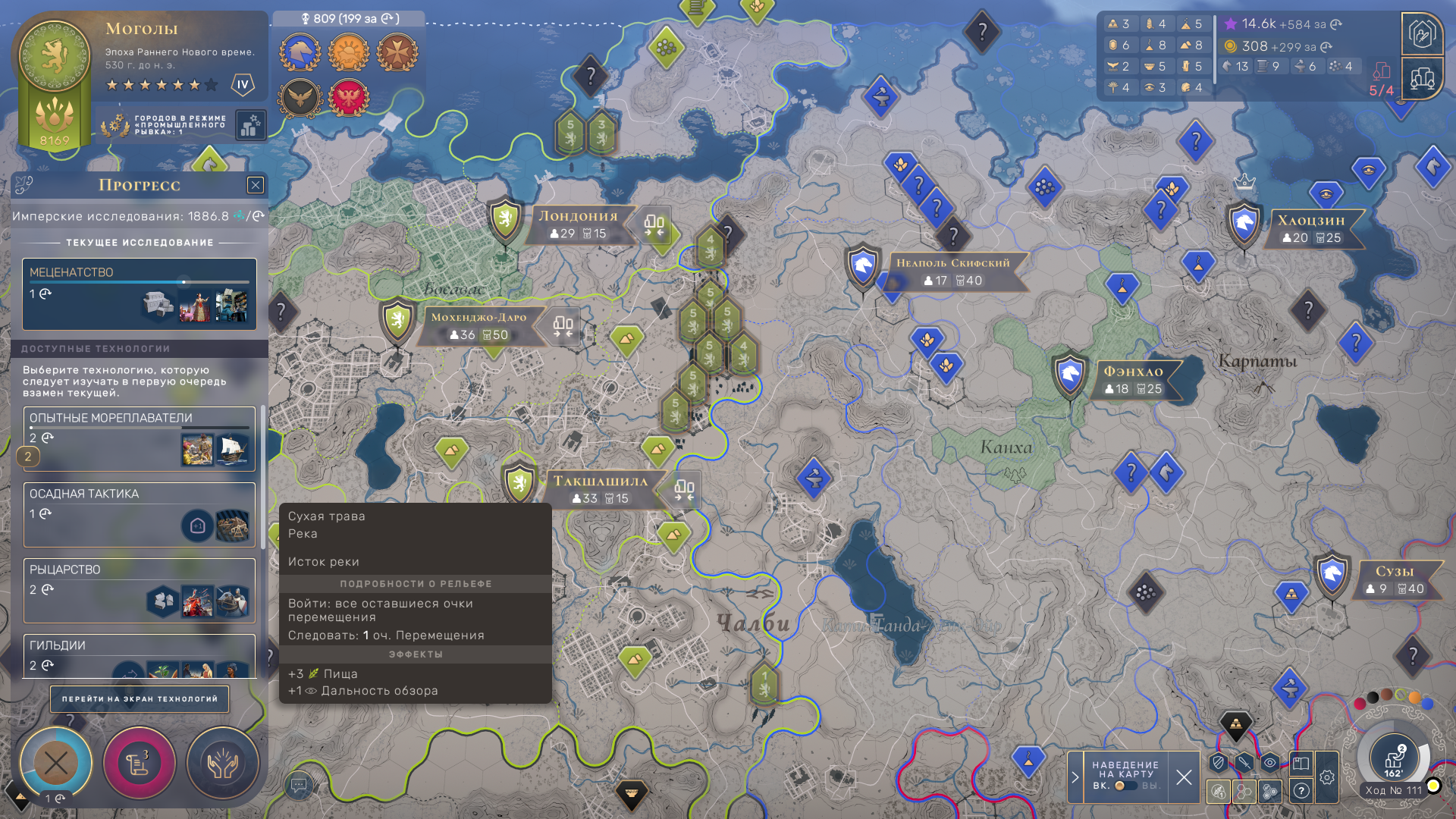Image resolution: width=1456 pixels, height=819 pixels.
Task: Toggle the food yield map overlay
Action: (1219, 791)
